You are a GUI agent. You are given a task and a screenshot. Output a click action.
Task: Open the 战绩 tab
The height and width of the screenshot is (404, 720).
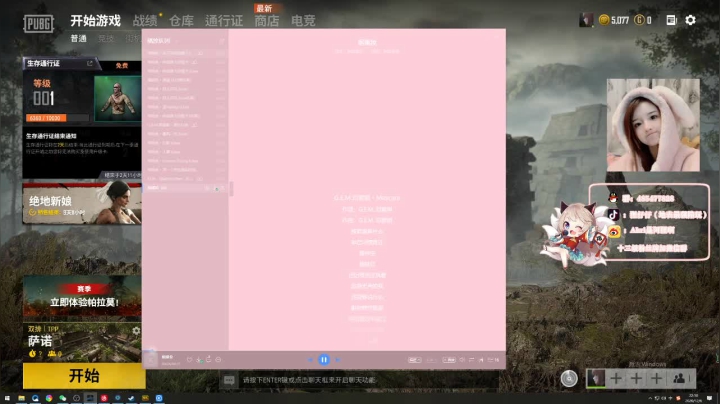145,21
